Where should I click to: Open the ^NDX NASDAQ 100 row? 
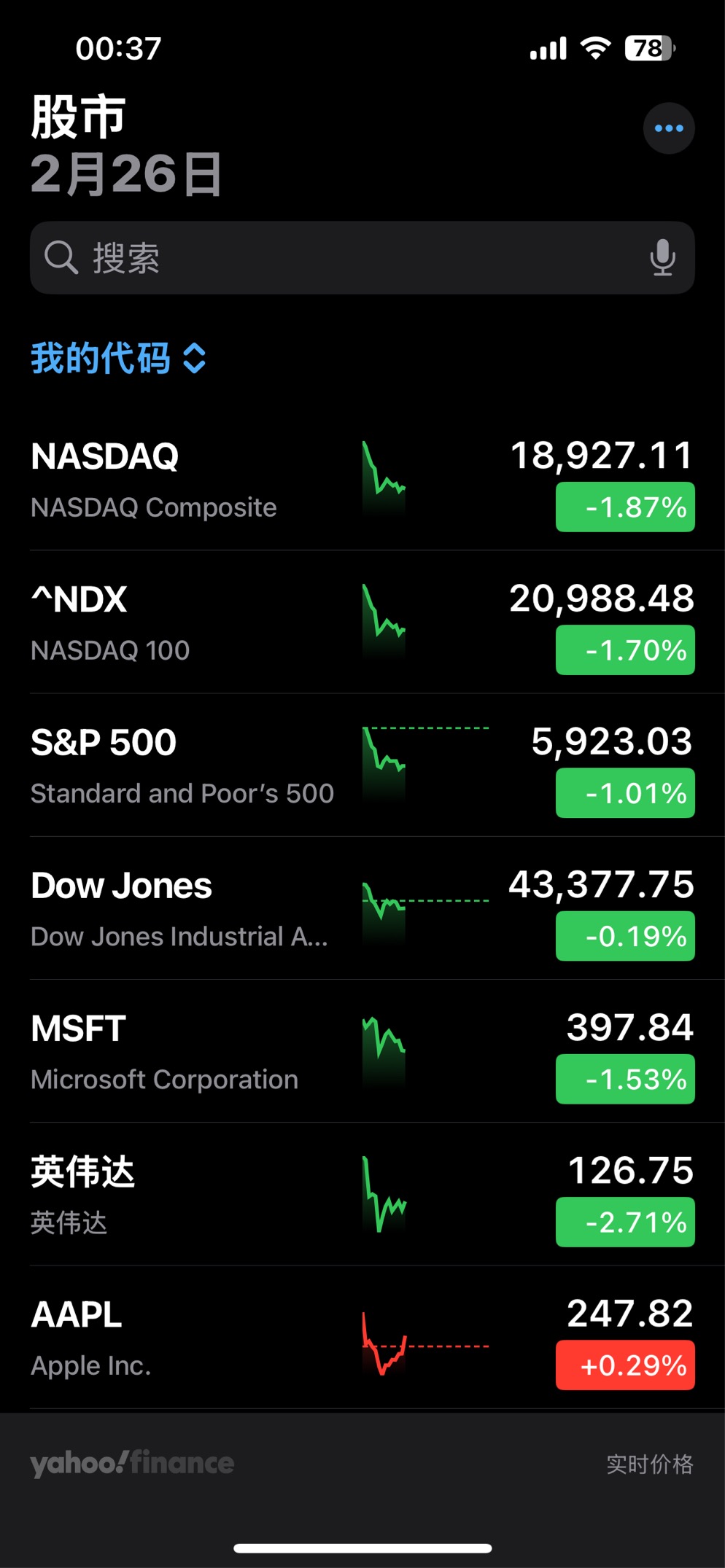pyautogui.click(x=182, y=621)
